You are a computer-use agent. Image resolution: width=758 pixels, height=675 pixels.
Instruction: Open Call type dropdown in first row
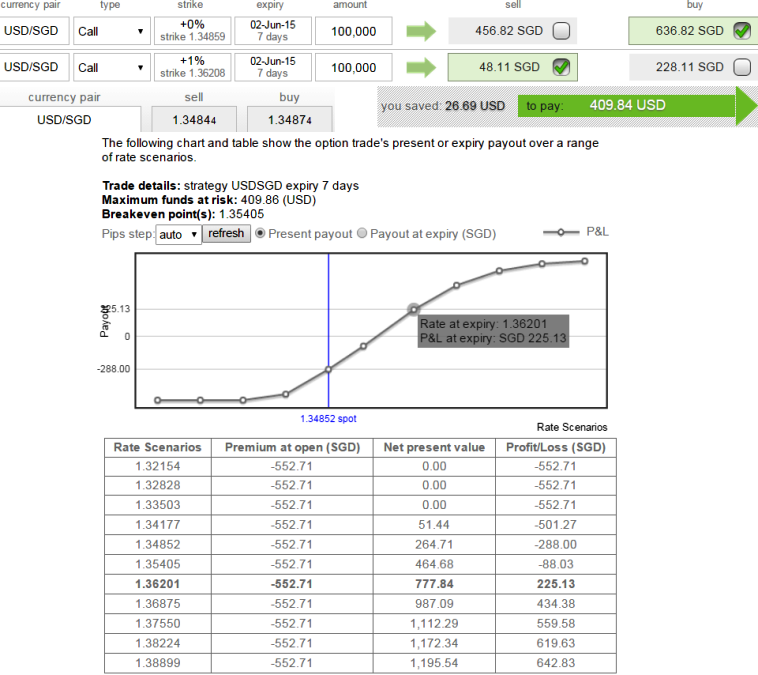[x=112, y=31]
